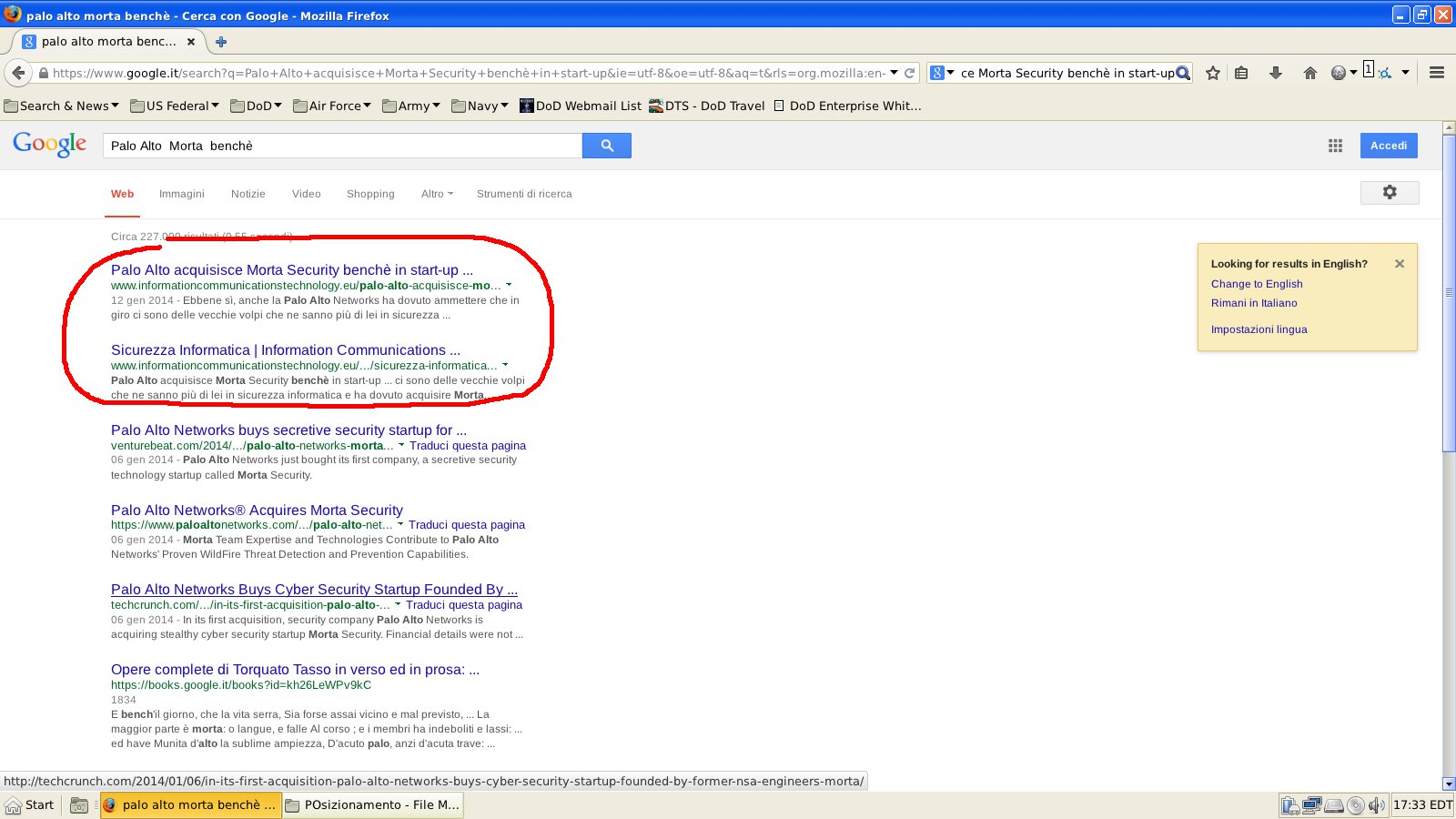Viewport: 1456px width, 819px height.
Task: Open Impostazioni lingua link
Action: point(1259,329)
